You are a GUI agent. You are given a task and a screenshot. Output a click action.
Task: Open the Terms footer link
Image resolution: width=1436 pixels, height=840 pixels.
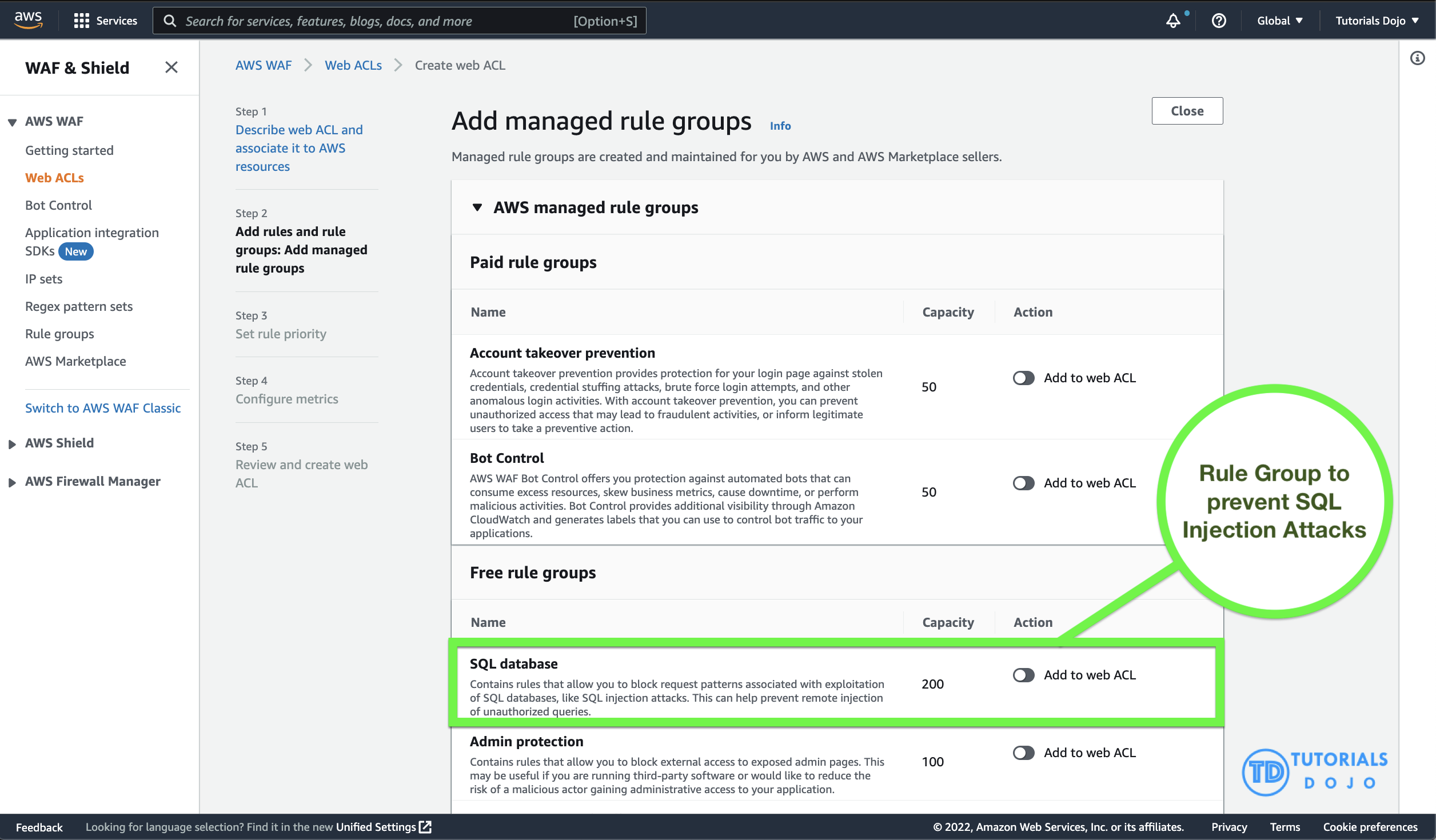(1285, 827)
